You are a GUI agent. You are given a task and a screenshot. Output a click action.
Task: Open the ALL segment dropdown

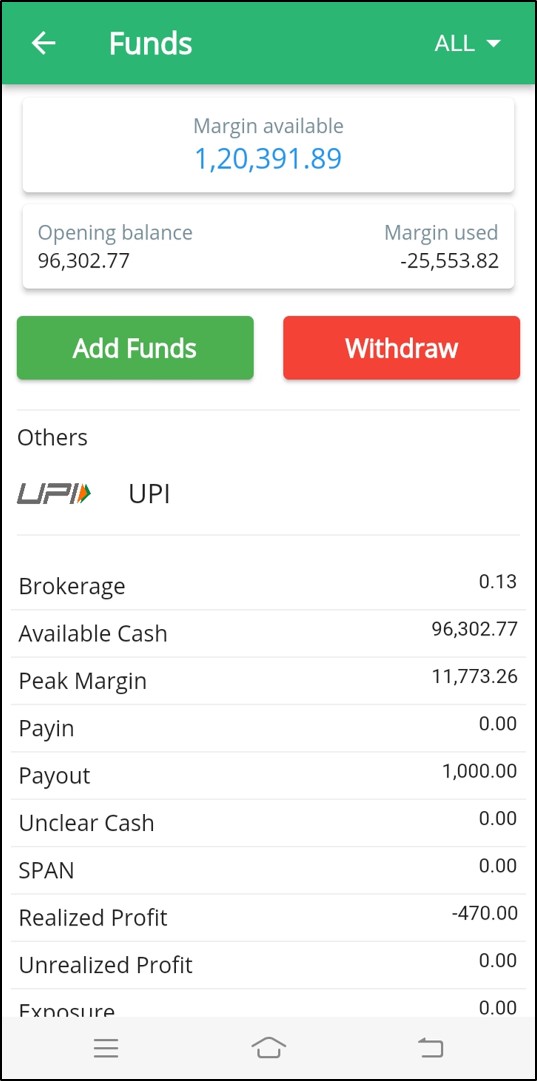[x=467, y=43]
